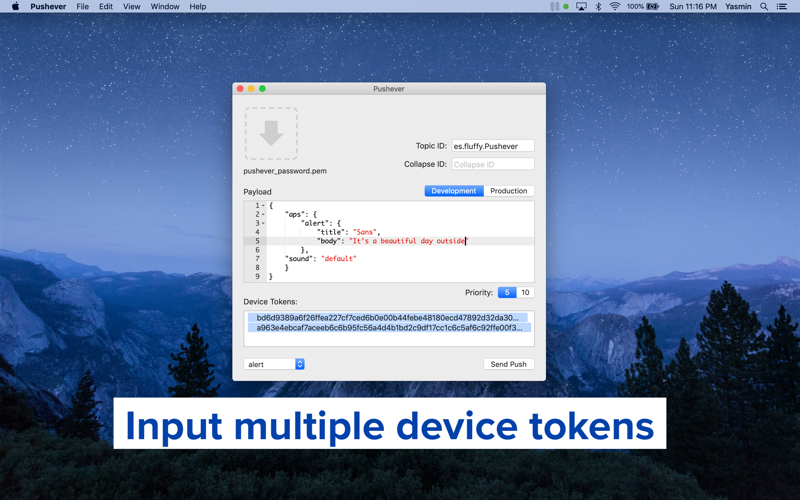Viewport: 800px width, 500px height.
Task: Collapse the "alert" block on line 3
Action: pos(263,223)
